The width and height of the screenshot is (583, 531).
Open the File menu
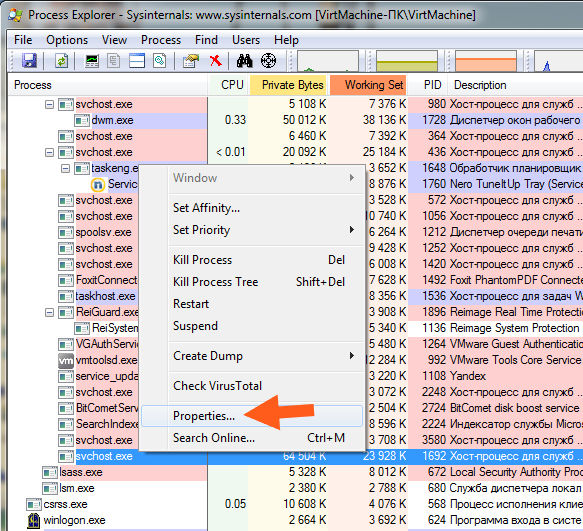coord(23,40)
